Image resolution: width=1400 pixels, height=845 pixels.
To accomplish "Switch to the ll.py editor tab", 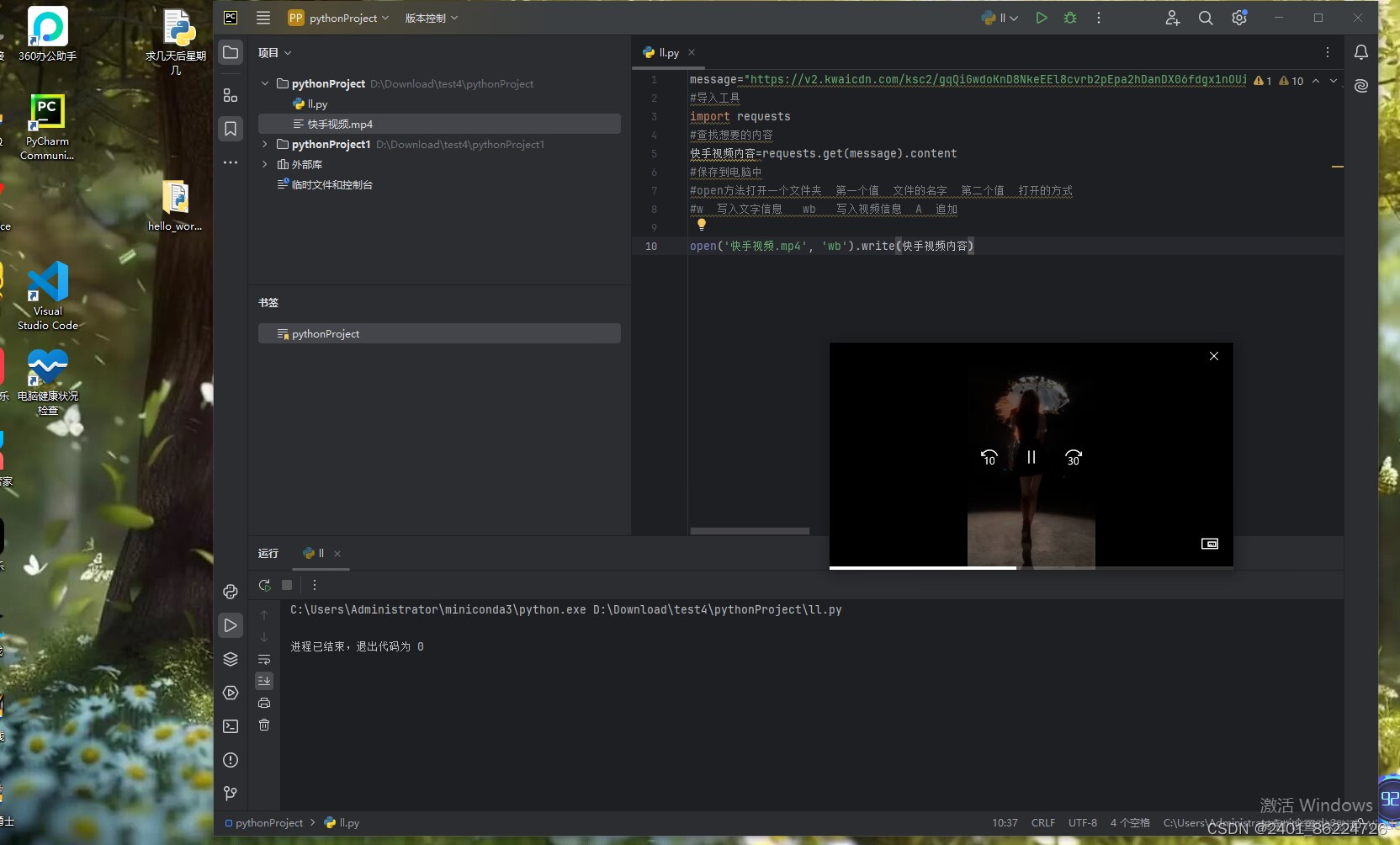I will click(668, 52).
